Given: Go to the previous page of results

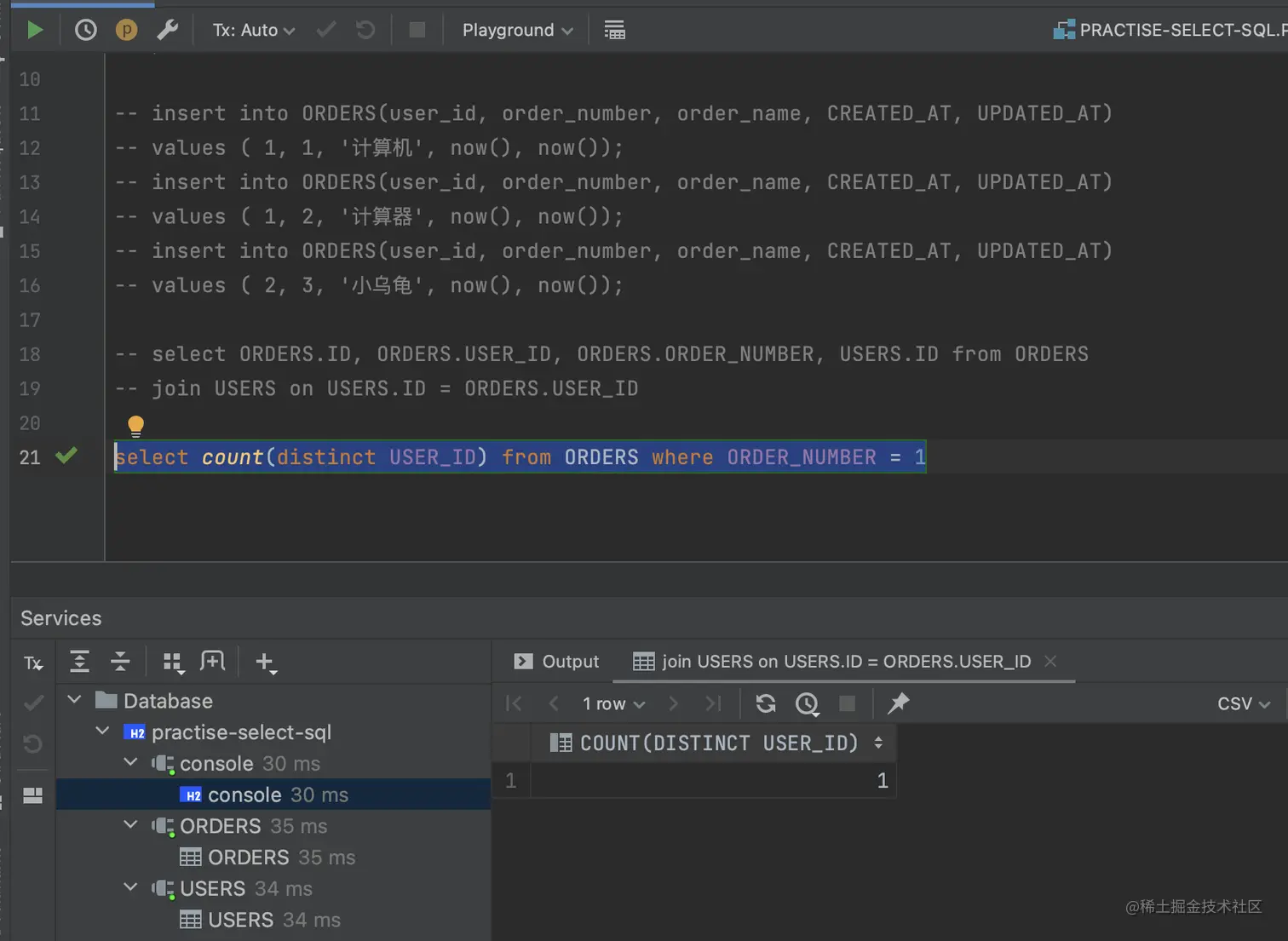Looking at the screenshot, I should click(x=554, y=703).
